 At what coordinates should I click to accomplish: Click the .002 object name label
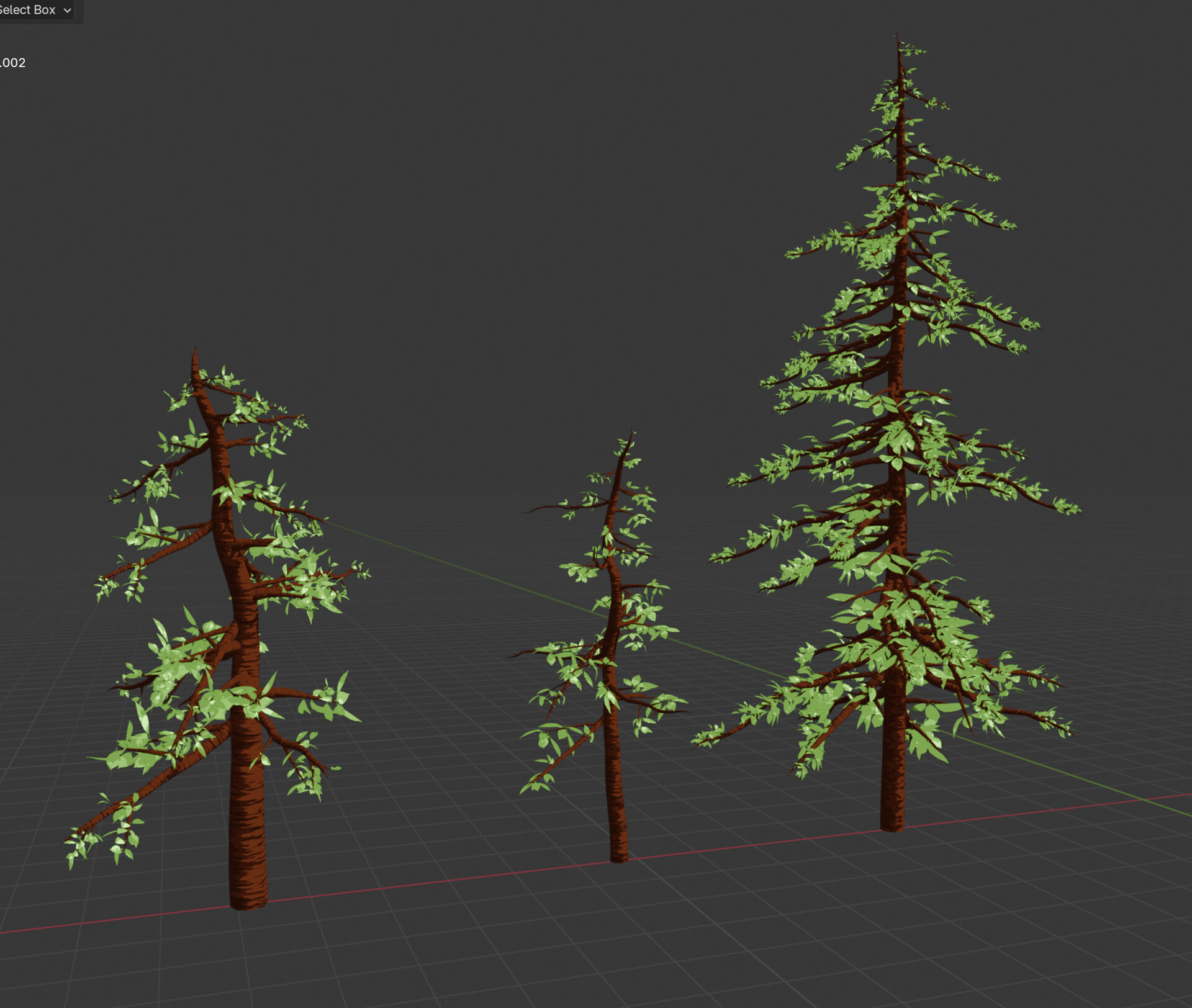point(14,62)
